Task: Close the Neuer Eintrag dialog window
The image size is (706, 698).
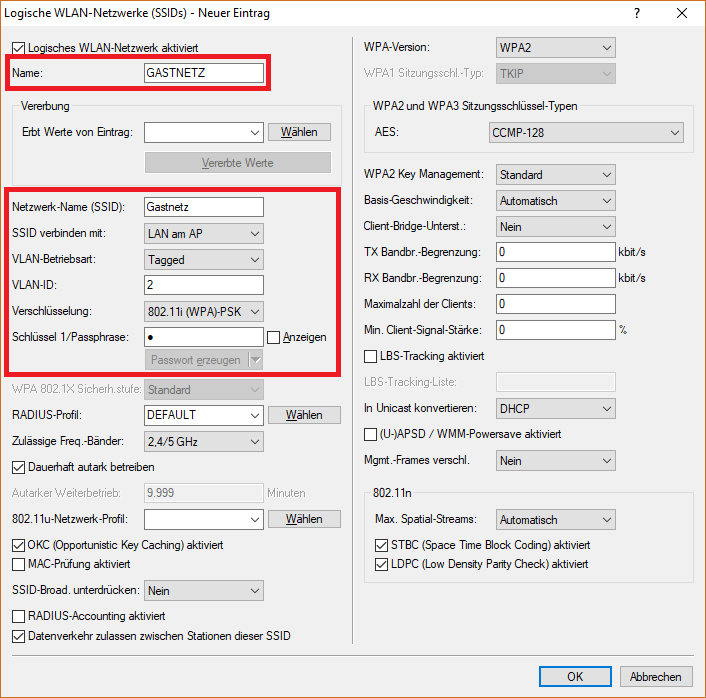Action: point(682,13)
